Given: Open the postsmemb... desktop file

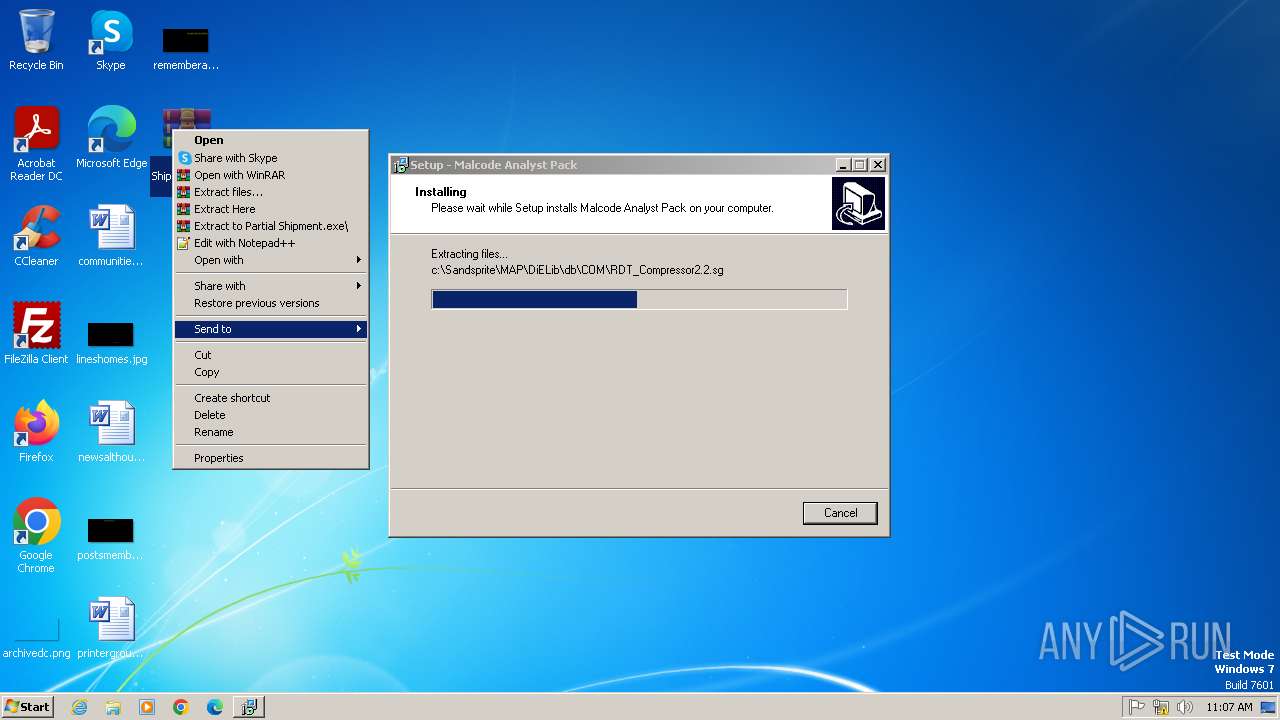Looking at the screenshot, I should (x=111, y=537).
